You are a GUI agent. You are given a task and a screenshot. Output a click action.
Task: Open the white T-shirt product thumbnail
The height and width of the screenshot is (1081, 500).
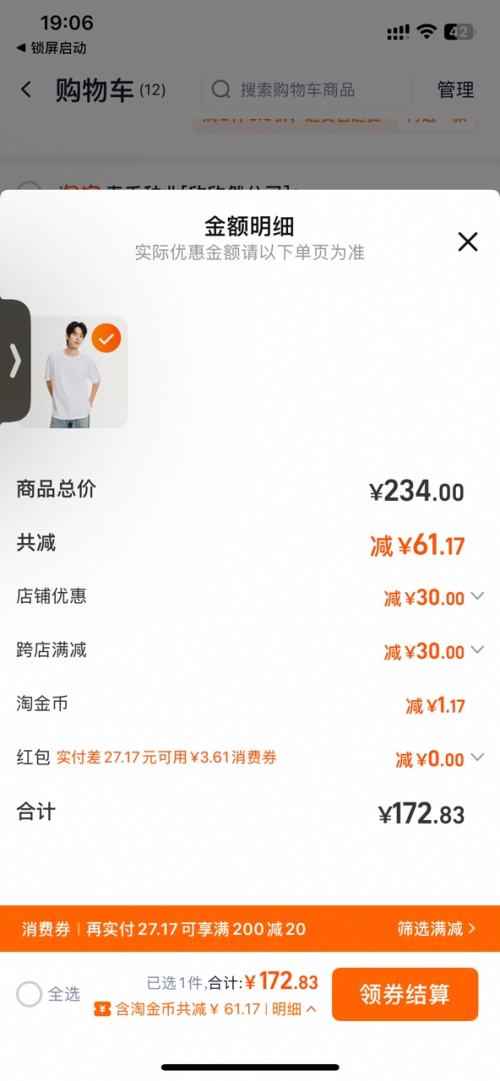coord(72,373)
